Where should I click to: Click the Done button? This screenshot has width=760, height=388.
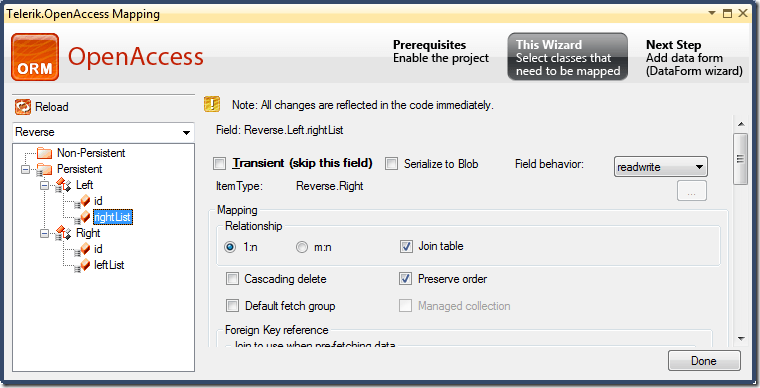[704, 361]
